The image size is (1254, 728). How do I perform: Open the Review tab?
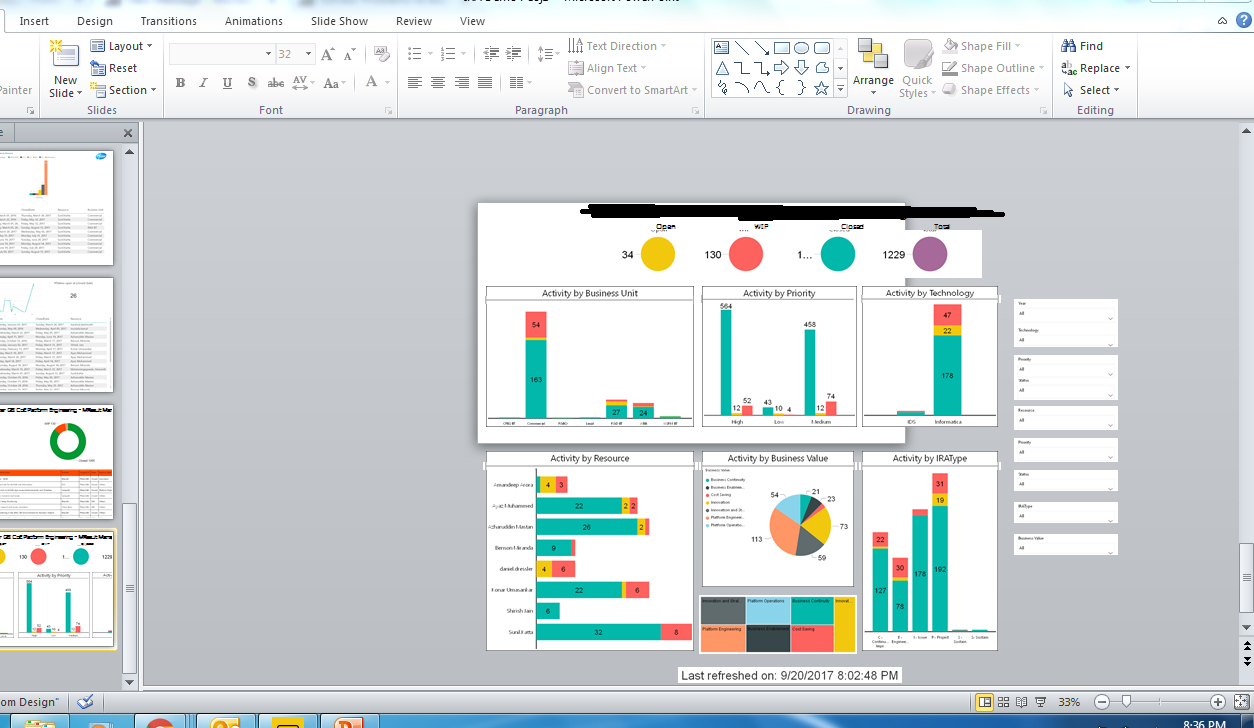pyautogui.click(x=414, y=21)
